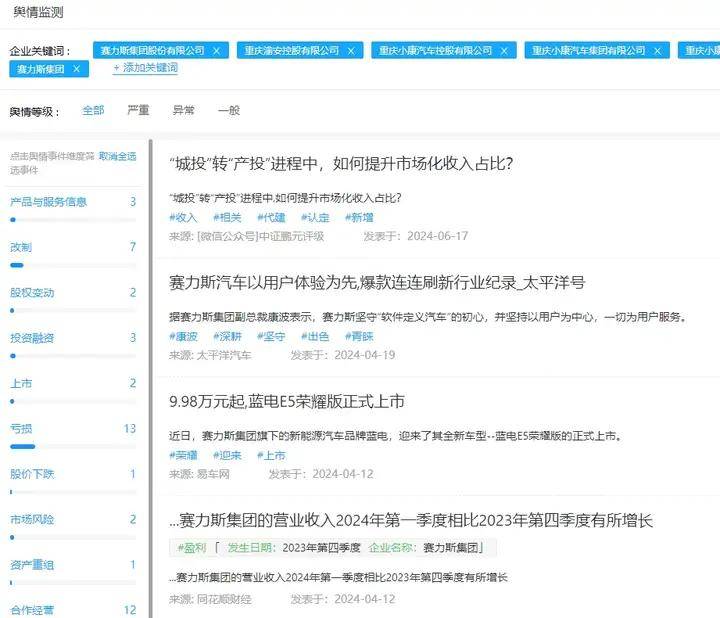Click the summary starting 近日，赛力斯集团旗下
The width and height of the screenshot is (720, 618).
click(x=395, y=436)
